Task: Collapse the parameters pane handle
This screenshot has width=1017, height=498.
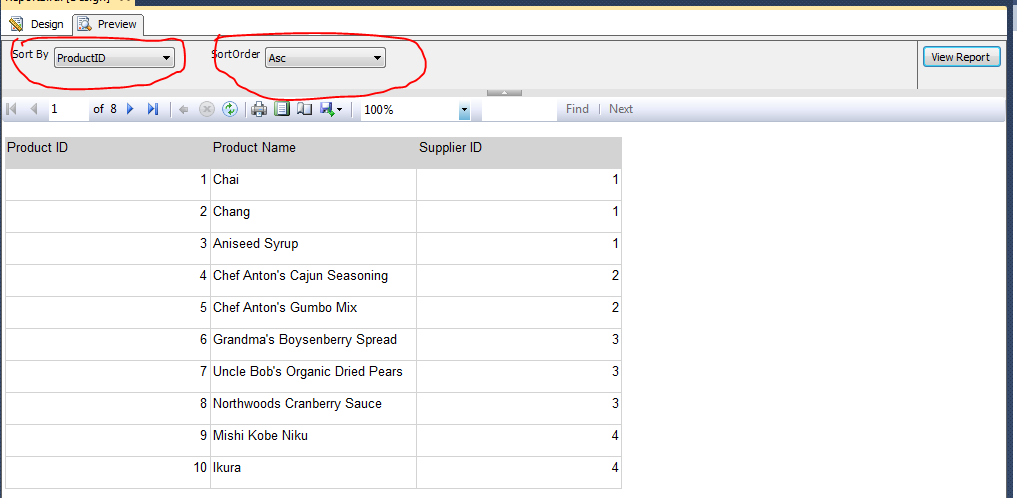Action: pyautogui.click(x=504, y=93)
